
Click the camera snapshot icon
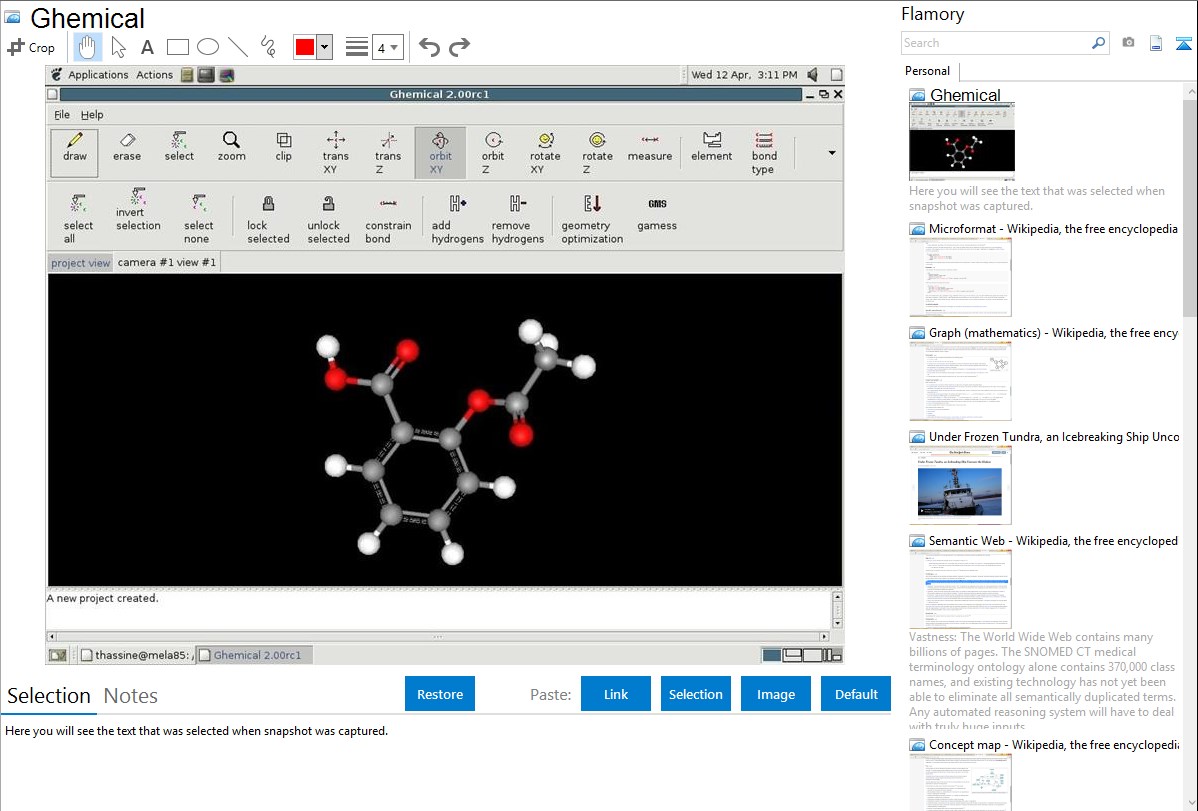[1128, 43]
